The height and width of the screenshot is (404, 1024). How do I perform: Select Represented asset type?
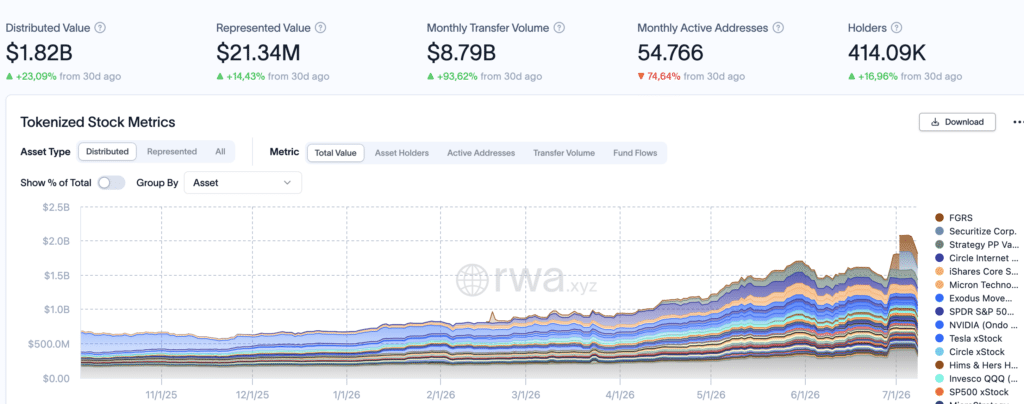pyautogui.click(x=172, y=151)
